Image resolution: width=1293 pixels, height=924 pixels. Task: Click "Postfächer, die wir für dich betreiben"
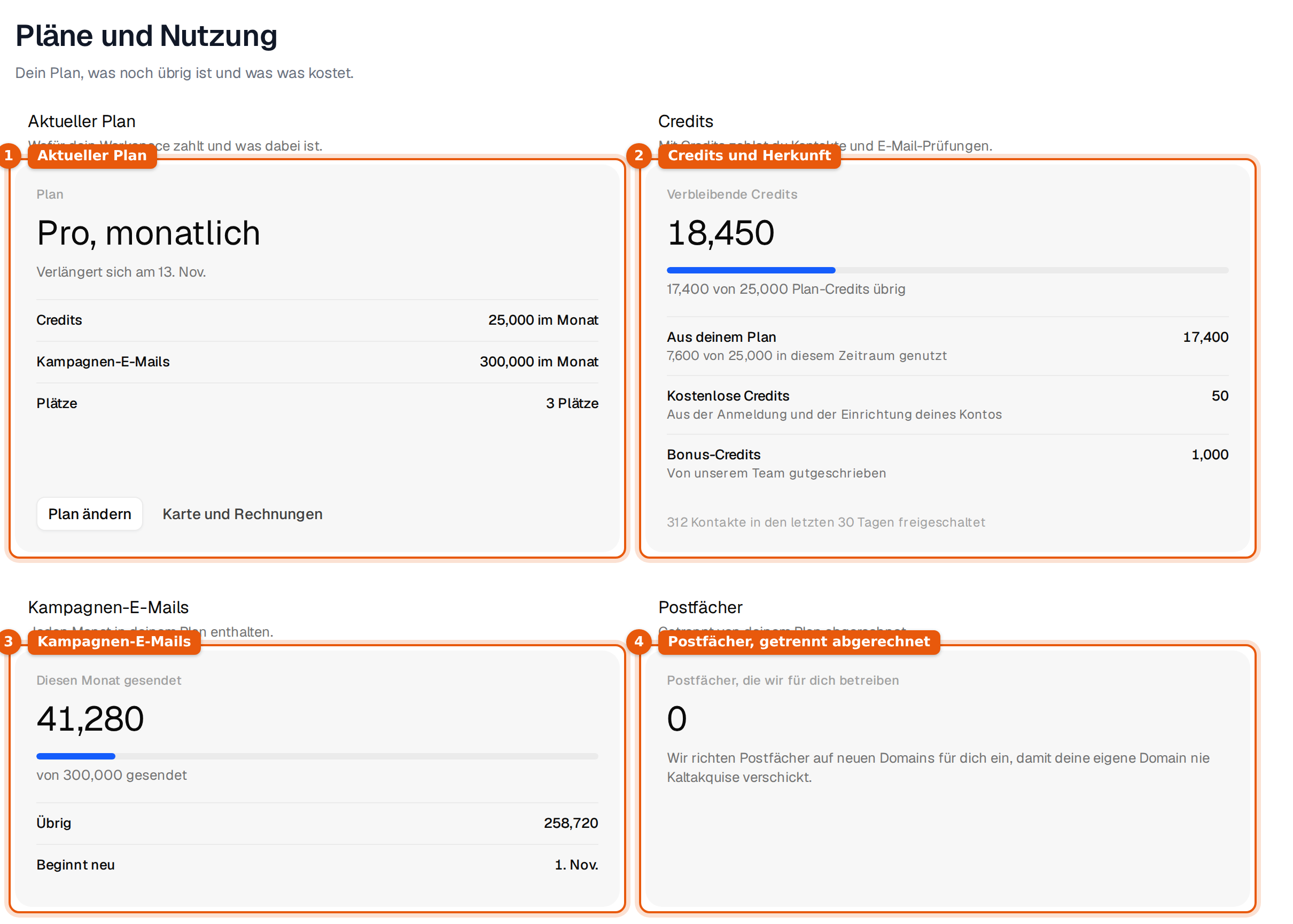tap(783, 680)
